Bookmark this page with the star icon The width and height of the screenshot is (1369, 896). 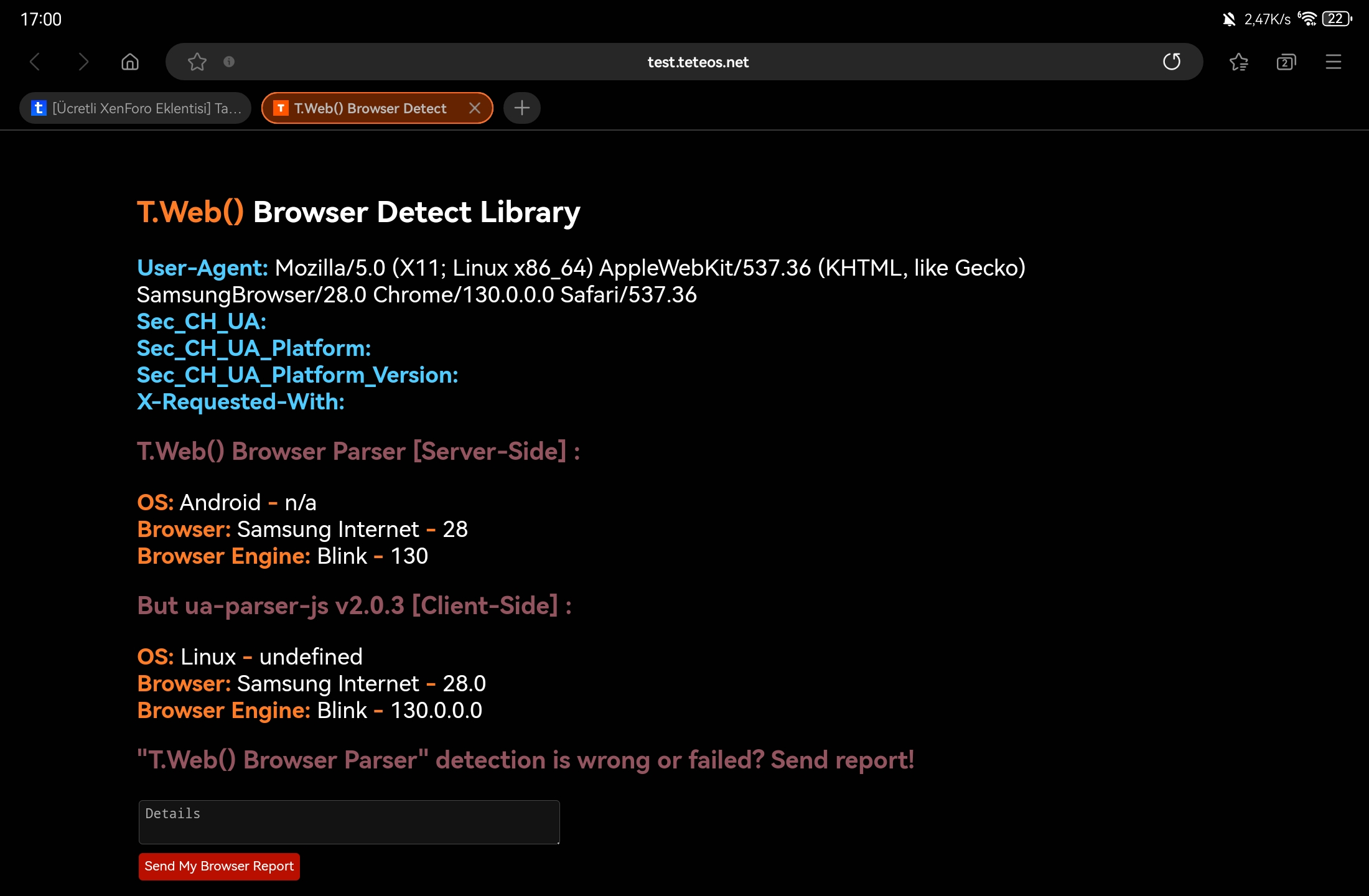tap(197, 62)
